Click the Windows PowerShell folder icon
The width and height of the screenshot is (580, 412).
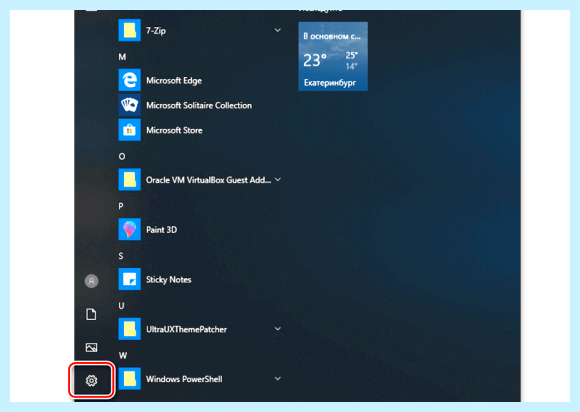pos(129,378)
